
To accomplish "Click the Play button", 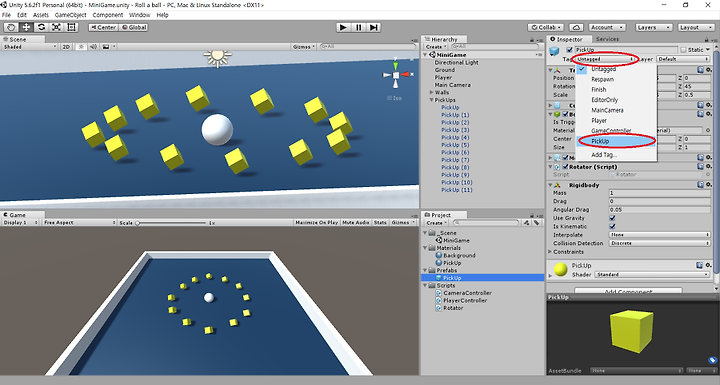I will click(x=343, y=27).
